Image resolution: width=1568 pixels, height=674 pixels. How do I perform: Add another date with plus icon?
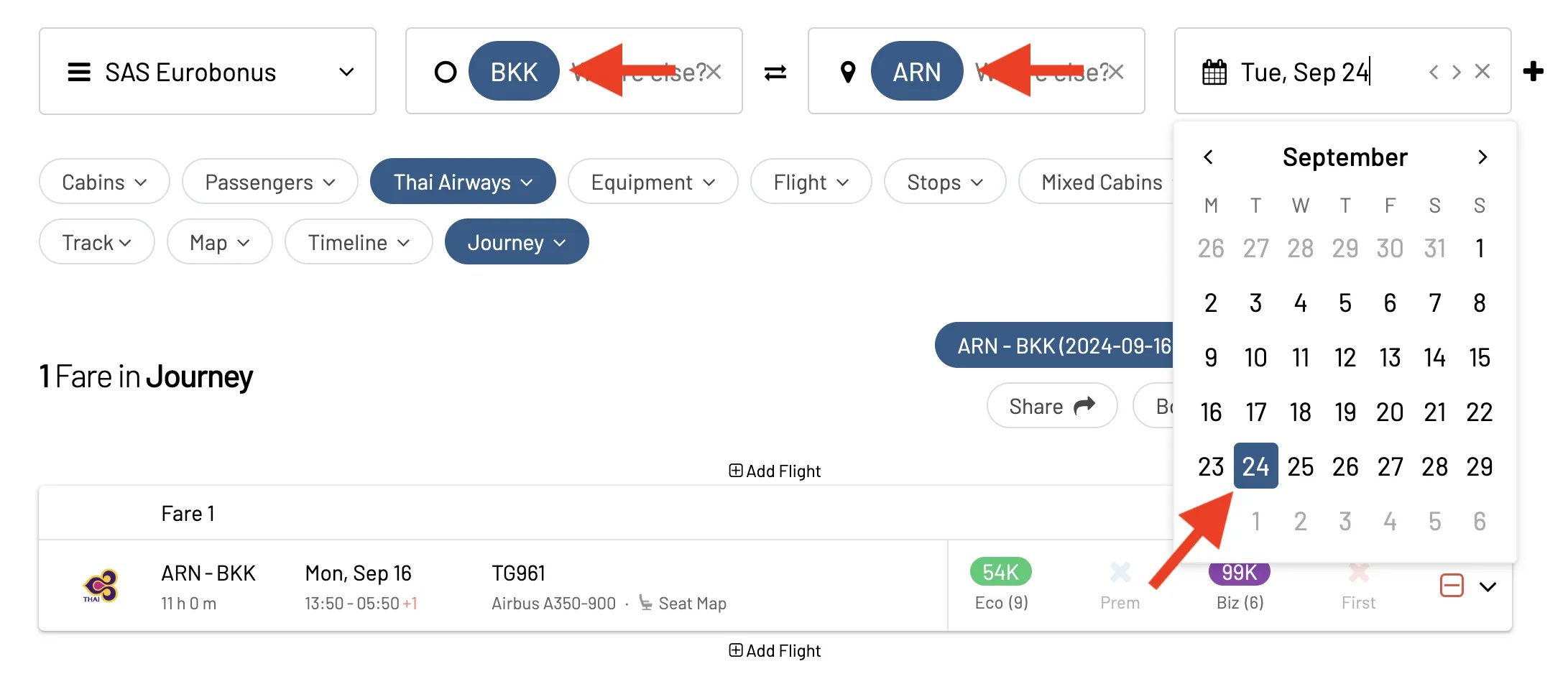pyautogui.click(x=1534, y=71)
